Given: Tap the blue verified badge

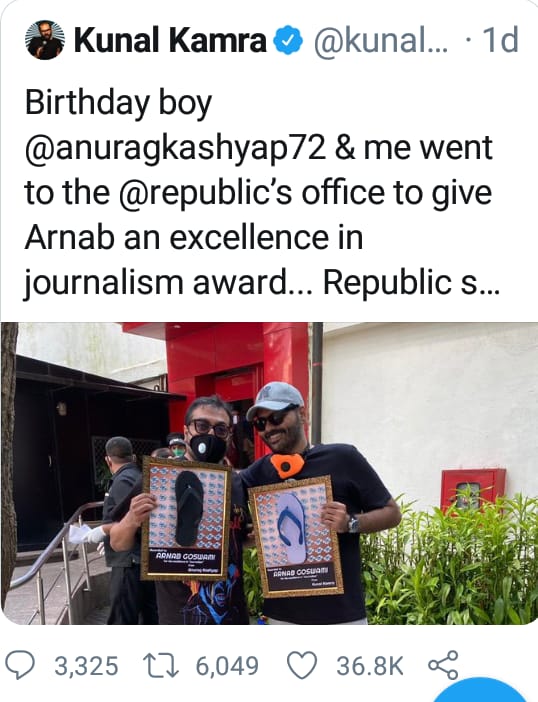Looking at the screenshot, I should tap(288, 40).
